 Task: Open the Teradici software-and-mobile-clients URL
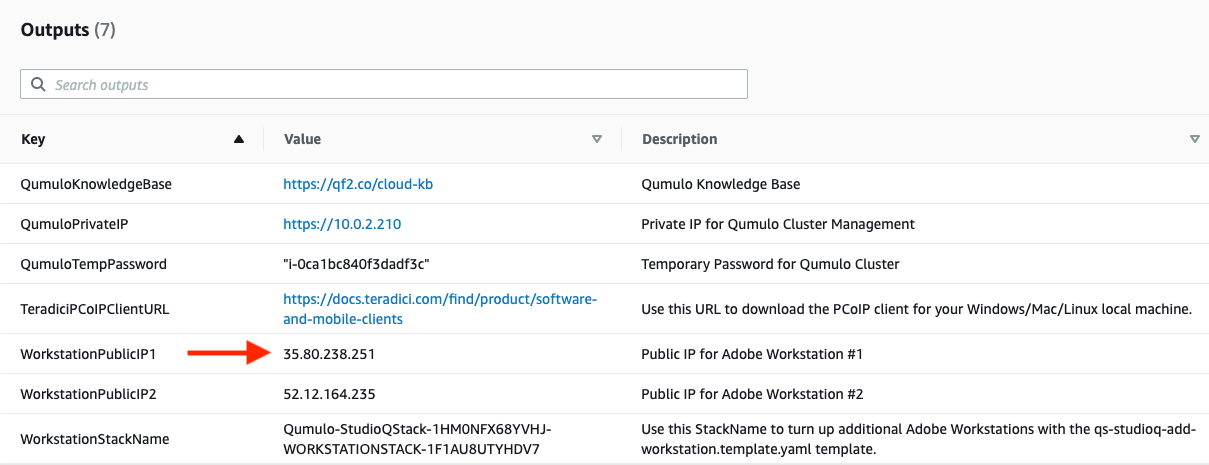pos(440,309)
